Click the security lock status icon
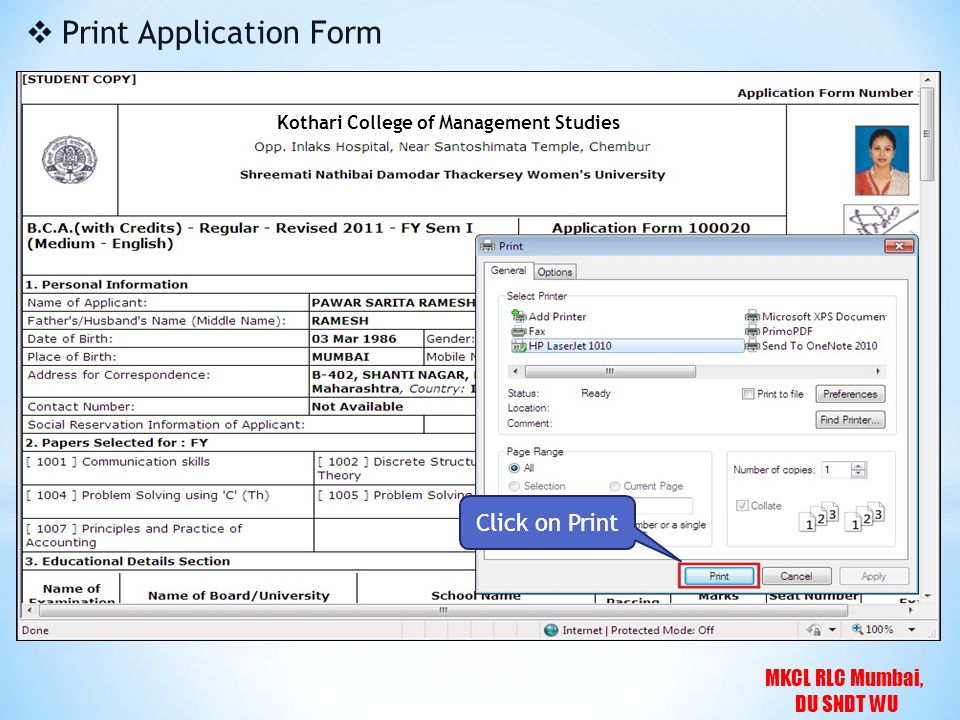 pyautogui.click(x=814, y=629)
